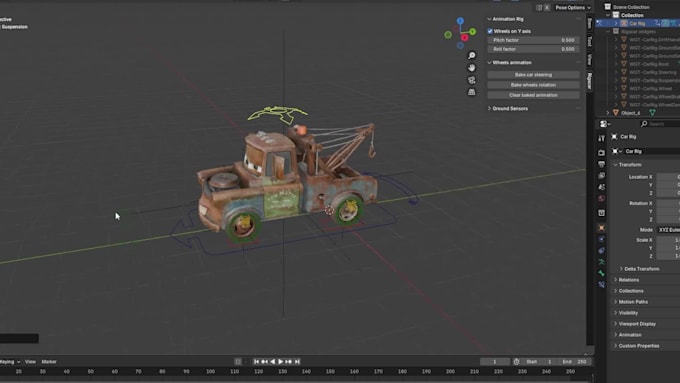Click Clear baked animation button
This screenshot has width=680, height=383.
click(x=533, y=95)
